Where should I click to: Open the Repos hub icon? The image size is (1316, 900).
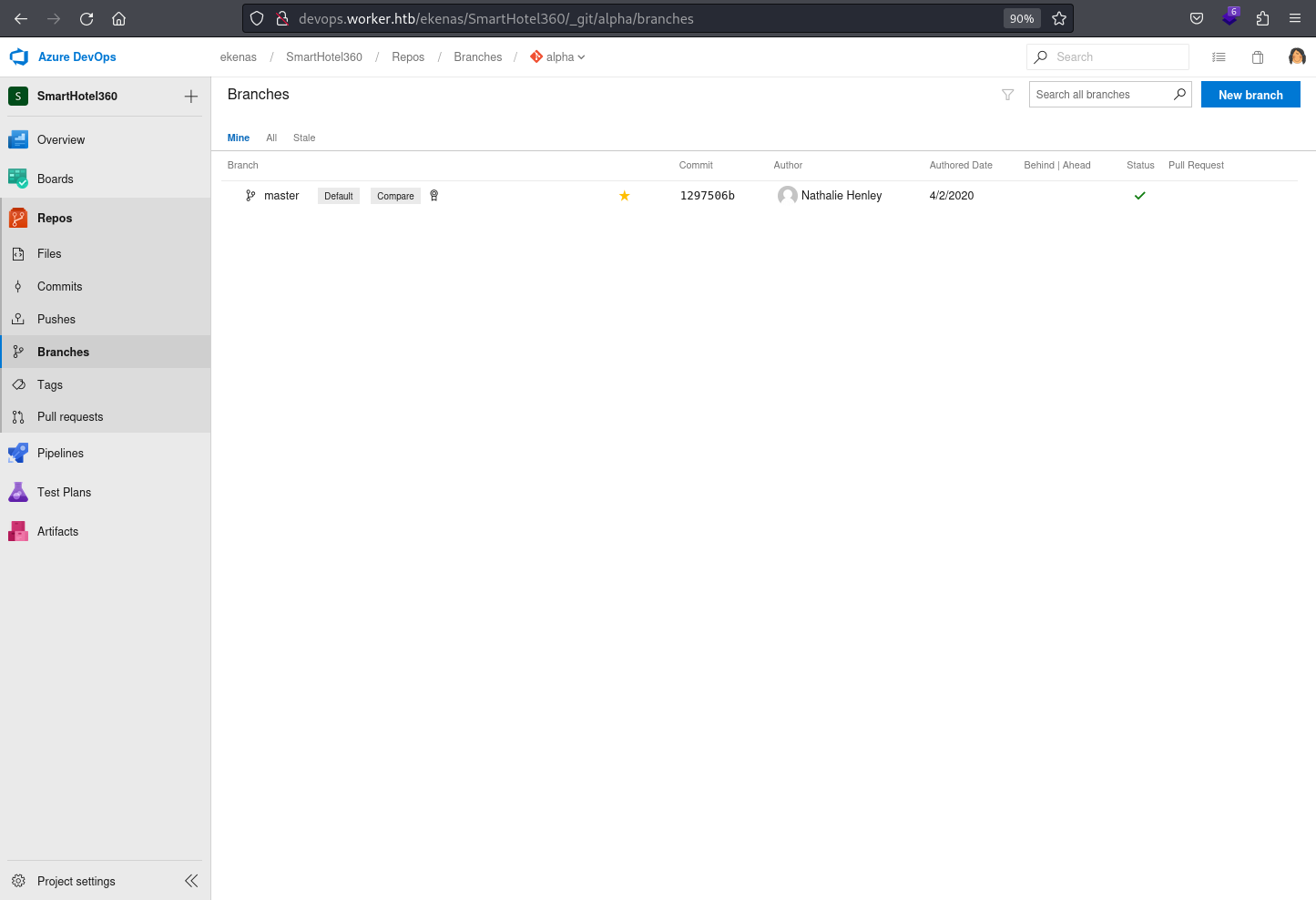click(18, 218)
